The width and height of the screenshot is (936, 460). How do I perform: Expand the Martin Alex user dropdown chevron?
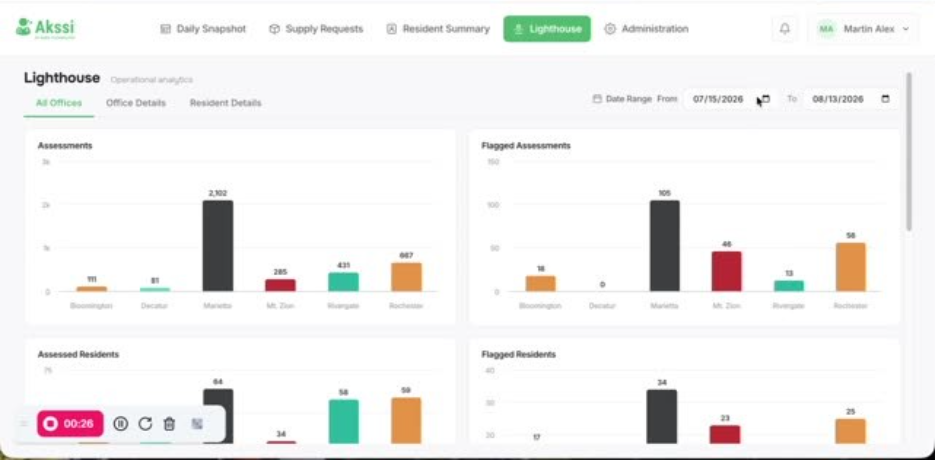point(906,29)
